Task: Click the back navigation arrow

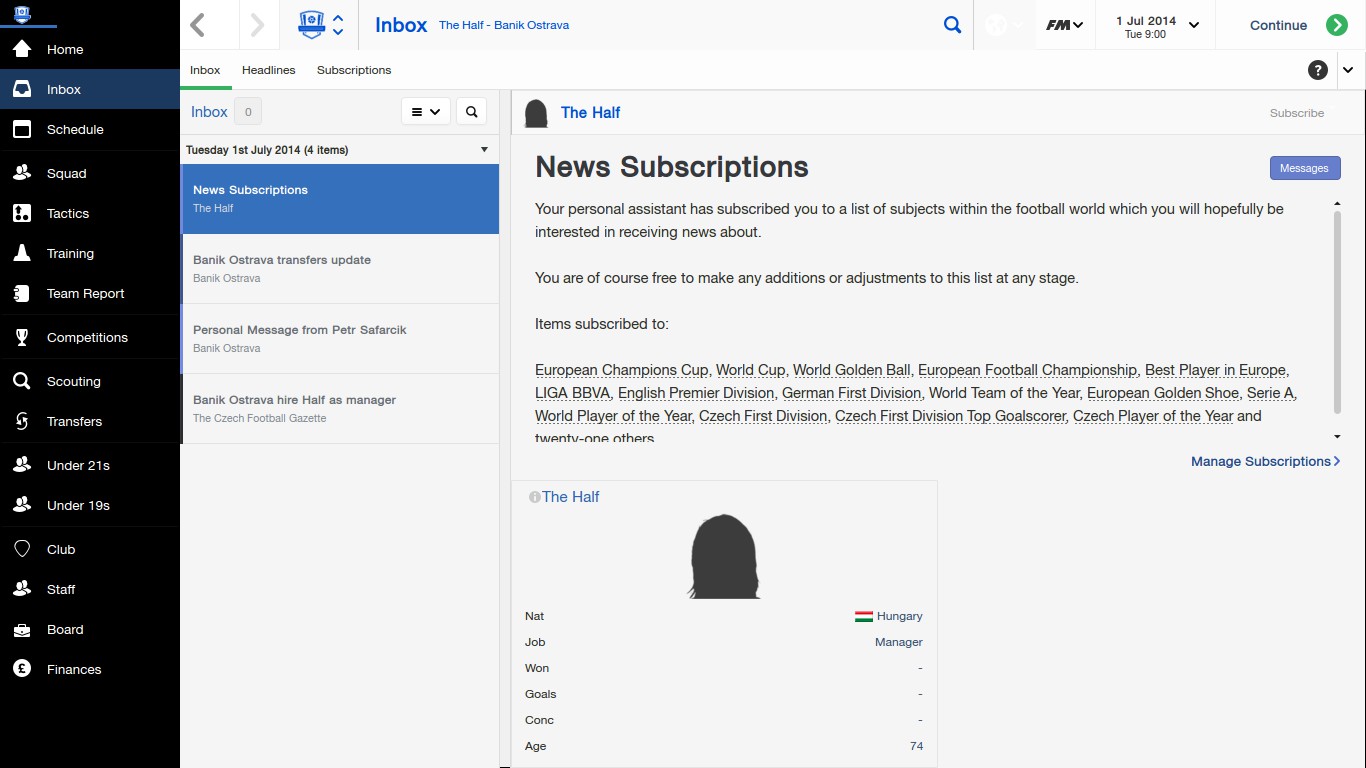Action: (198, 25)
